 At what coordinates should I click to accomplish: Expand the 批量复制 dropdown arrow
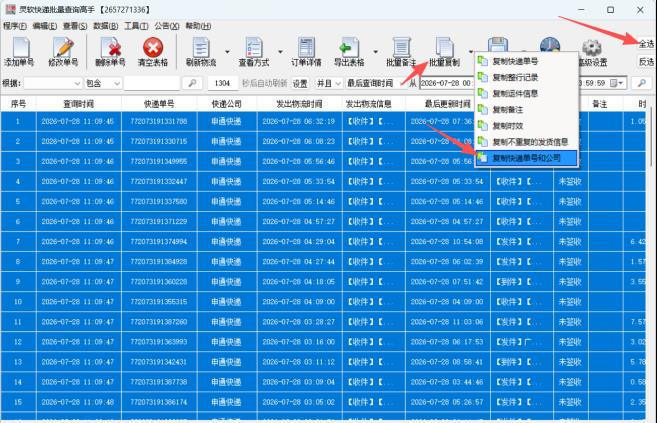tap(471, 52)
